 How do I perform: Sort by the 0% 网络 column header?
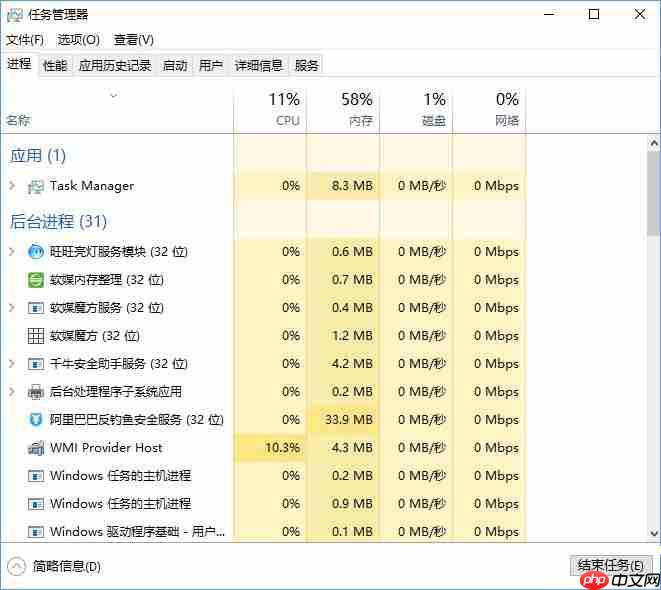[489, 109]
